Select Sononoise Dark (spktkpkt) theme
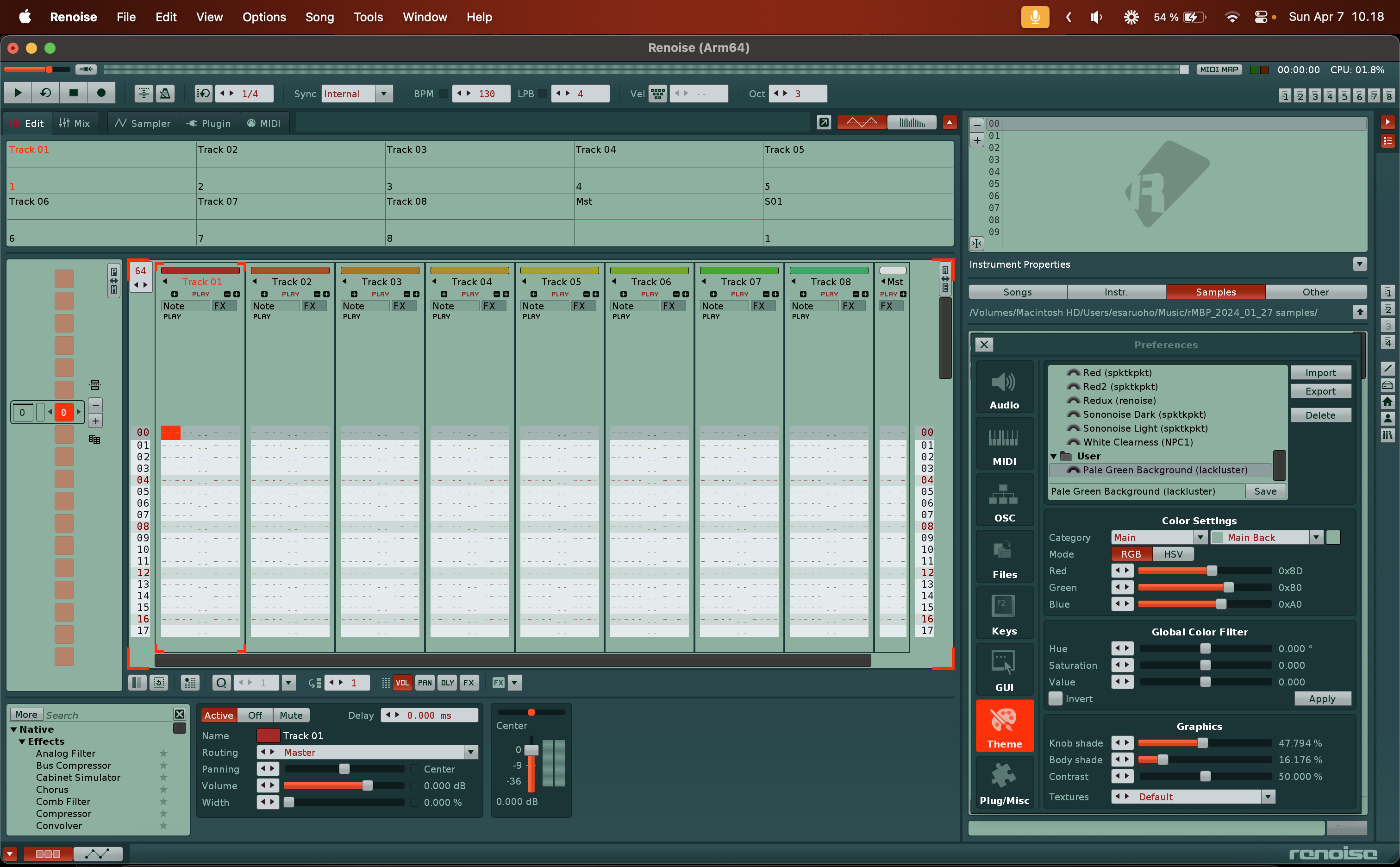This screenshot has height=867, width=1400. tap(1144, 415)
